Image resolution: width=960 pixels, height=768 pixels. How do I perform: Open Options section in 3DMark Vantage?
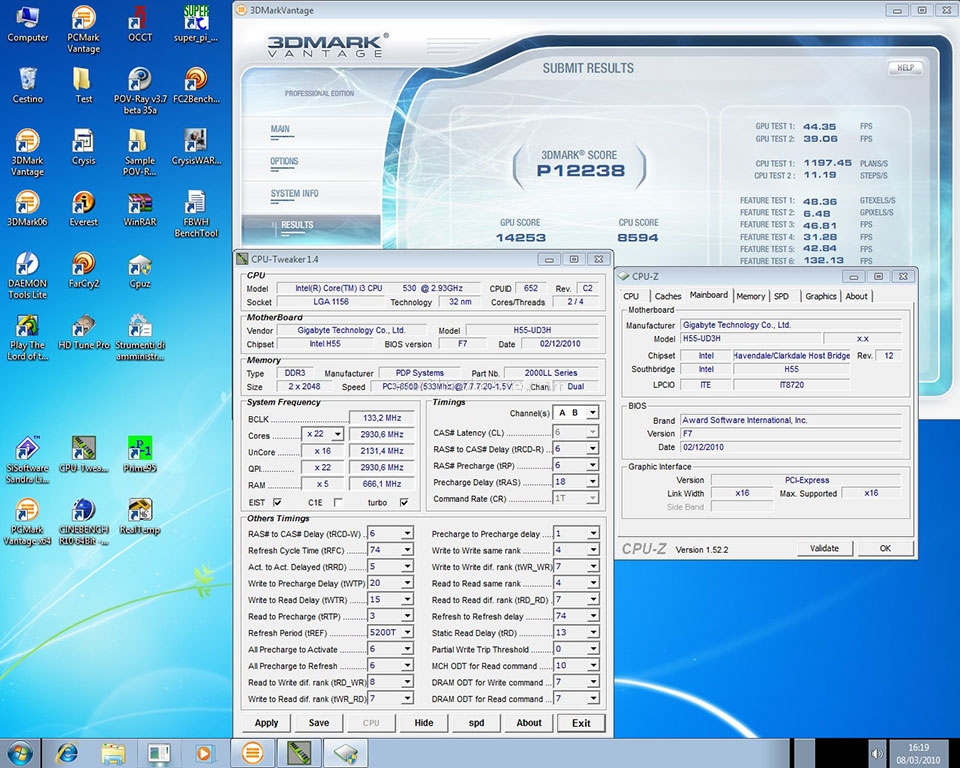[x=284, y=162]
